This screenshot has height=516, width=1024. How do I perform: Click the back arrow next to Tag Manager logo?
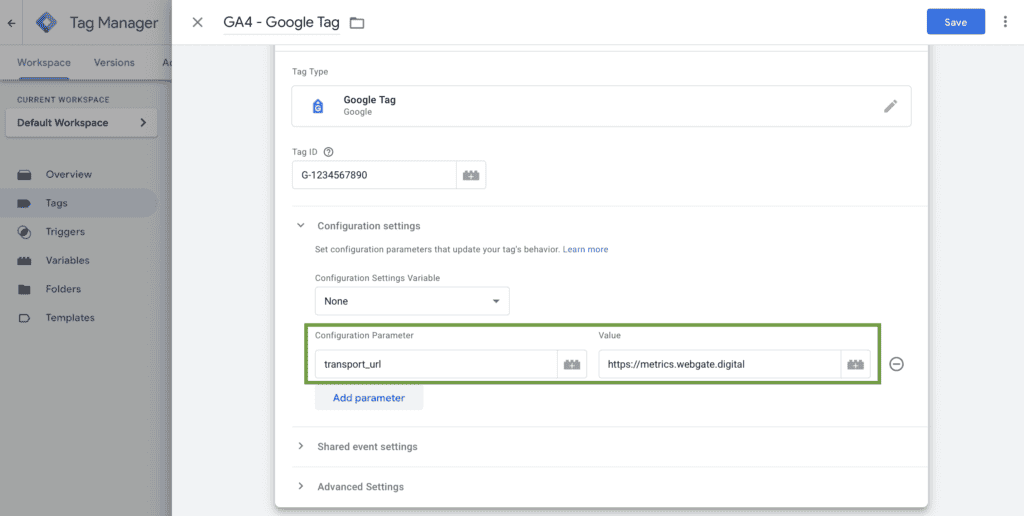11,22
